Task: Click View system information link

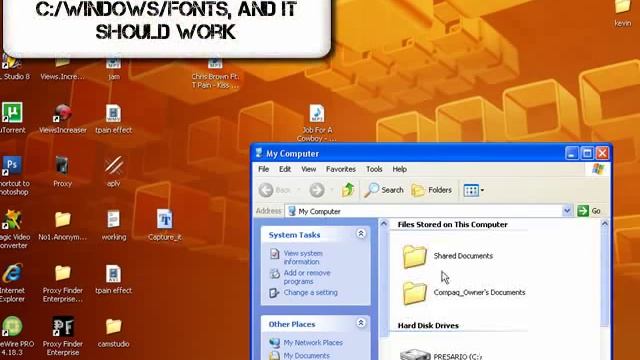Action: click(x=303, y=258)
